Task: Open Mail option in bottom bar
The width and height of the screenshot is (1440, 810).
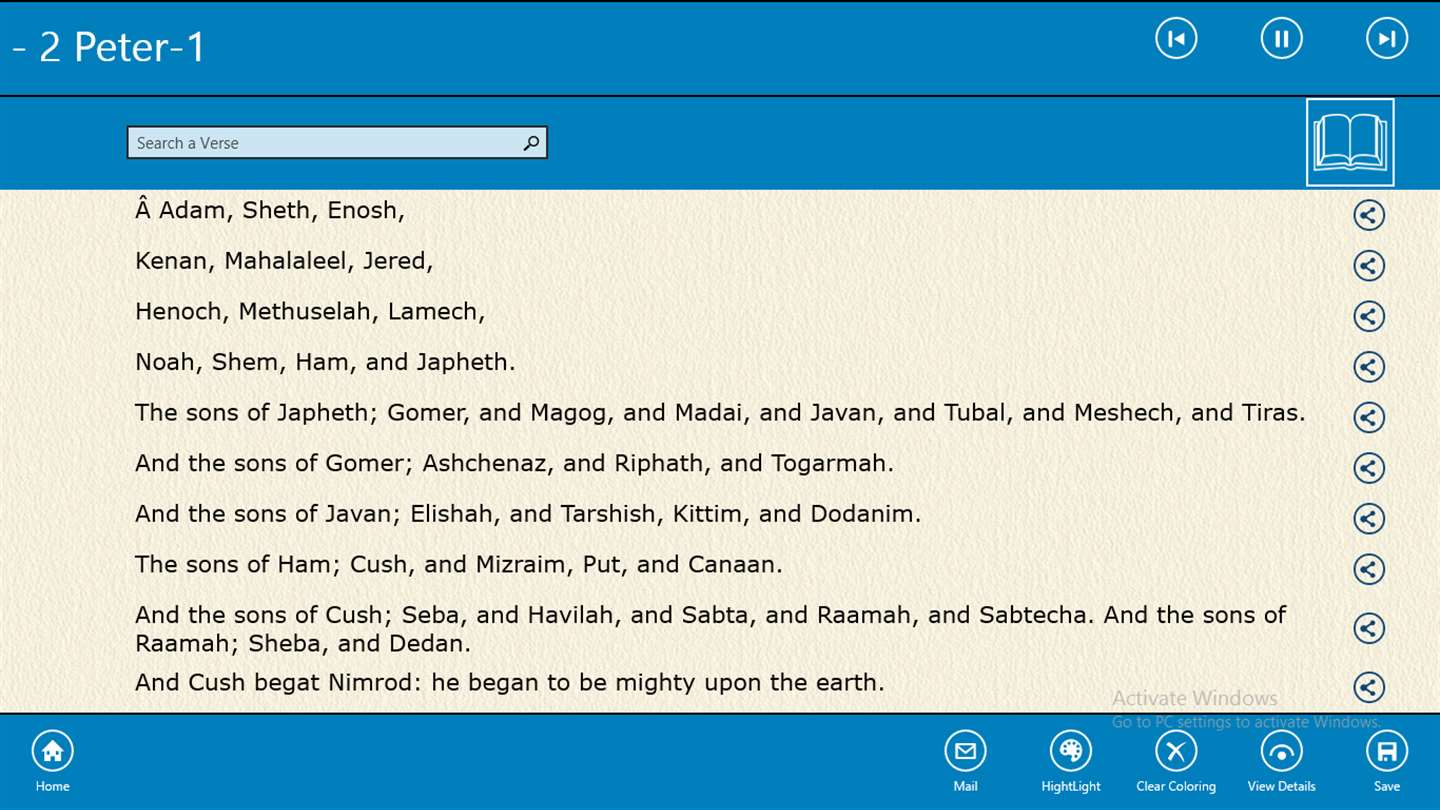Action: [965, 761]
